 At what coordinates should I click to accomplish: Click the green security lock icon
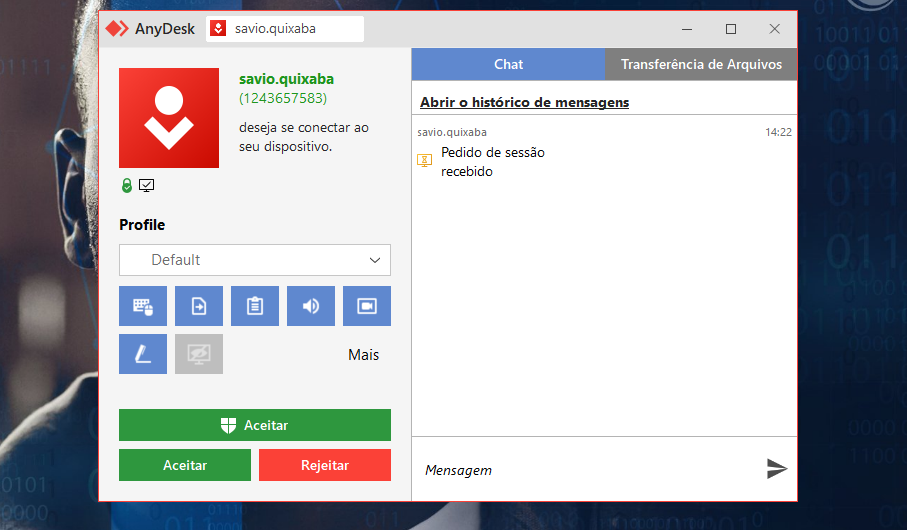(x=127, y=185)
